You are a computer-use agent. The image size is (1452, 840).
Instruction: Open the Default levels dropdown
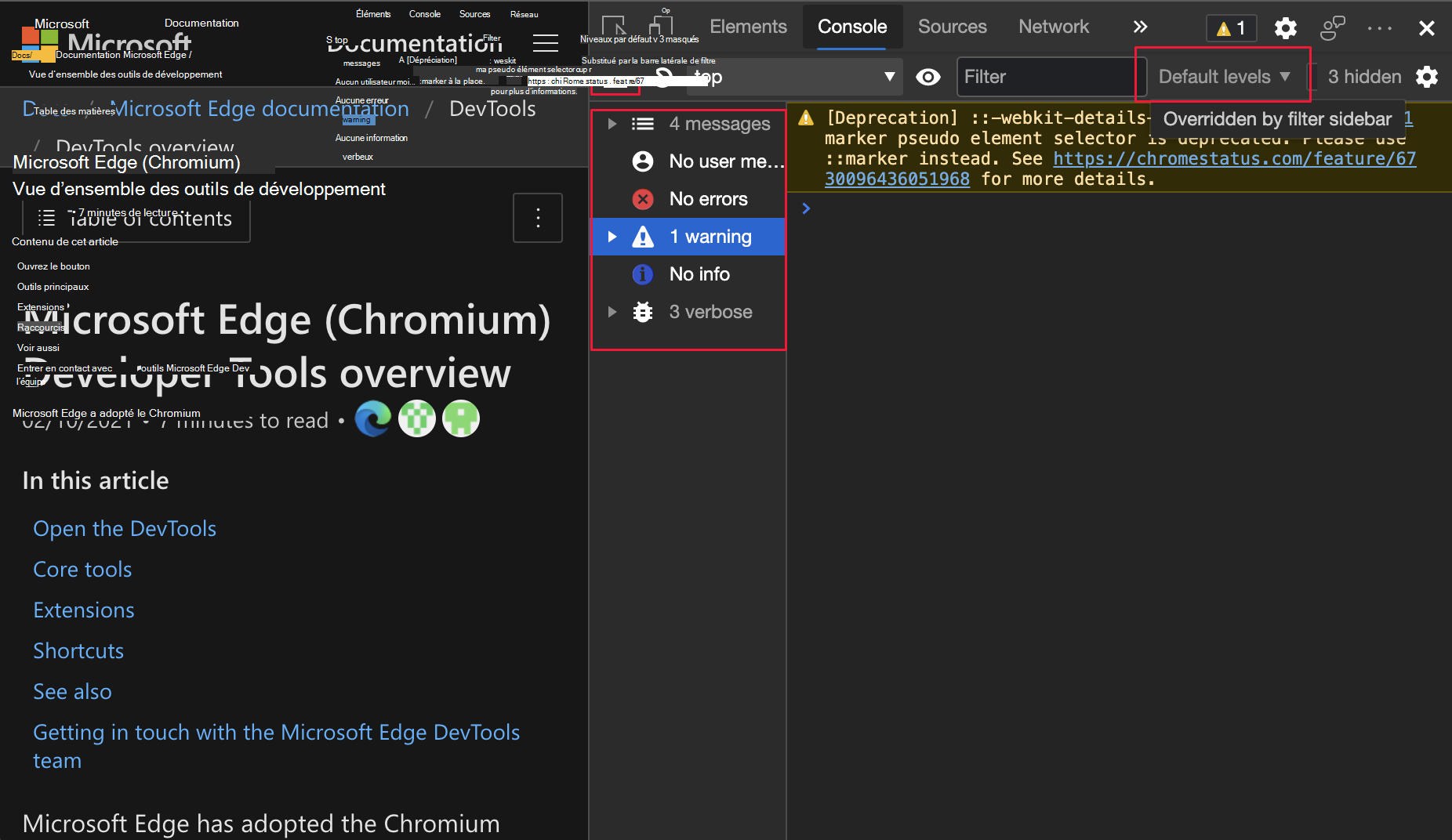[x=1223, y=77]
